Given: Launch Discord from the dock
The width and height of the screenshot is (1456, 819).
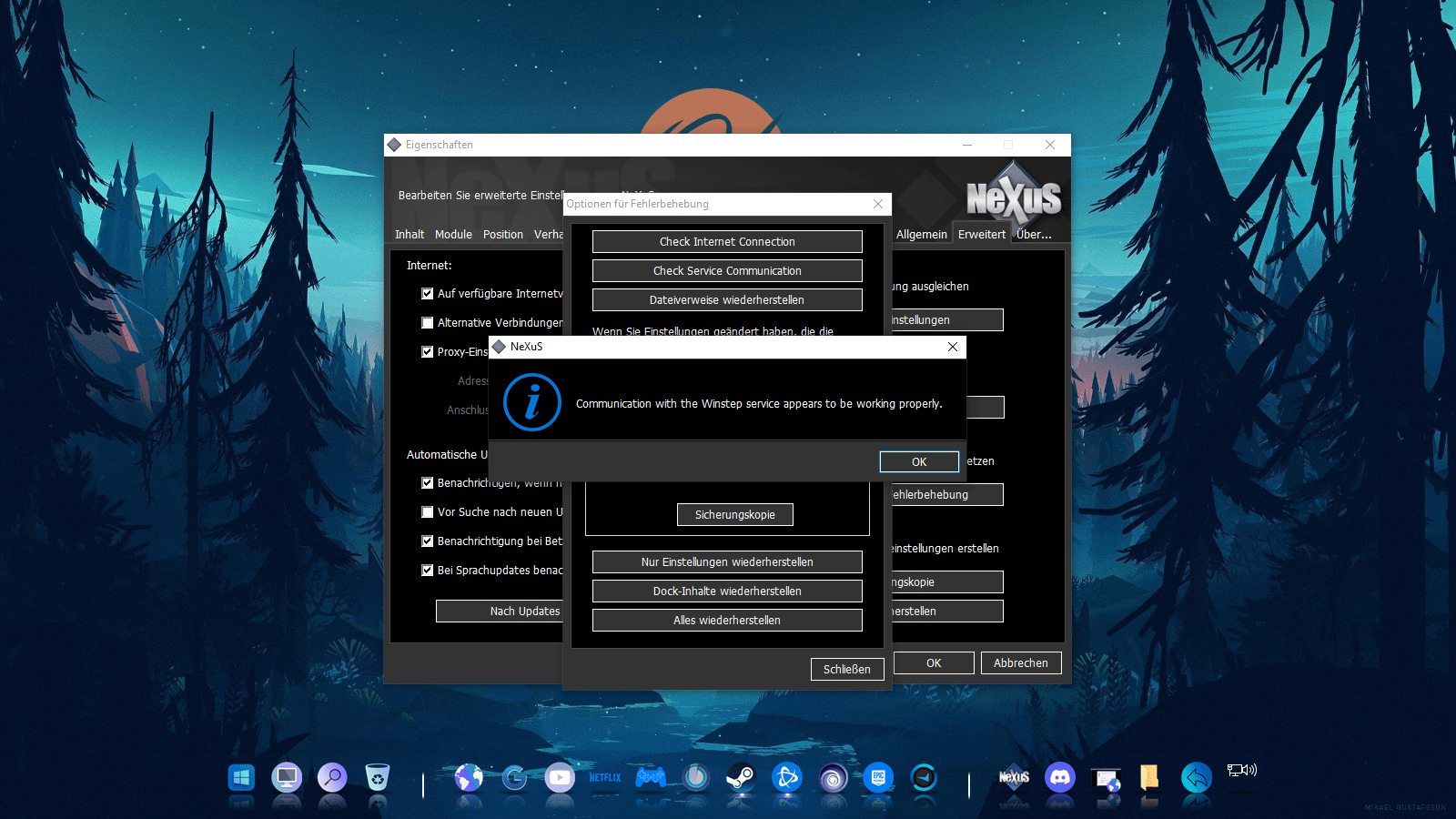Looking at the screenshot, I should pos(1059,777).
